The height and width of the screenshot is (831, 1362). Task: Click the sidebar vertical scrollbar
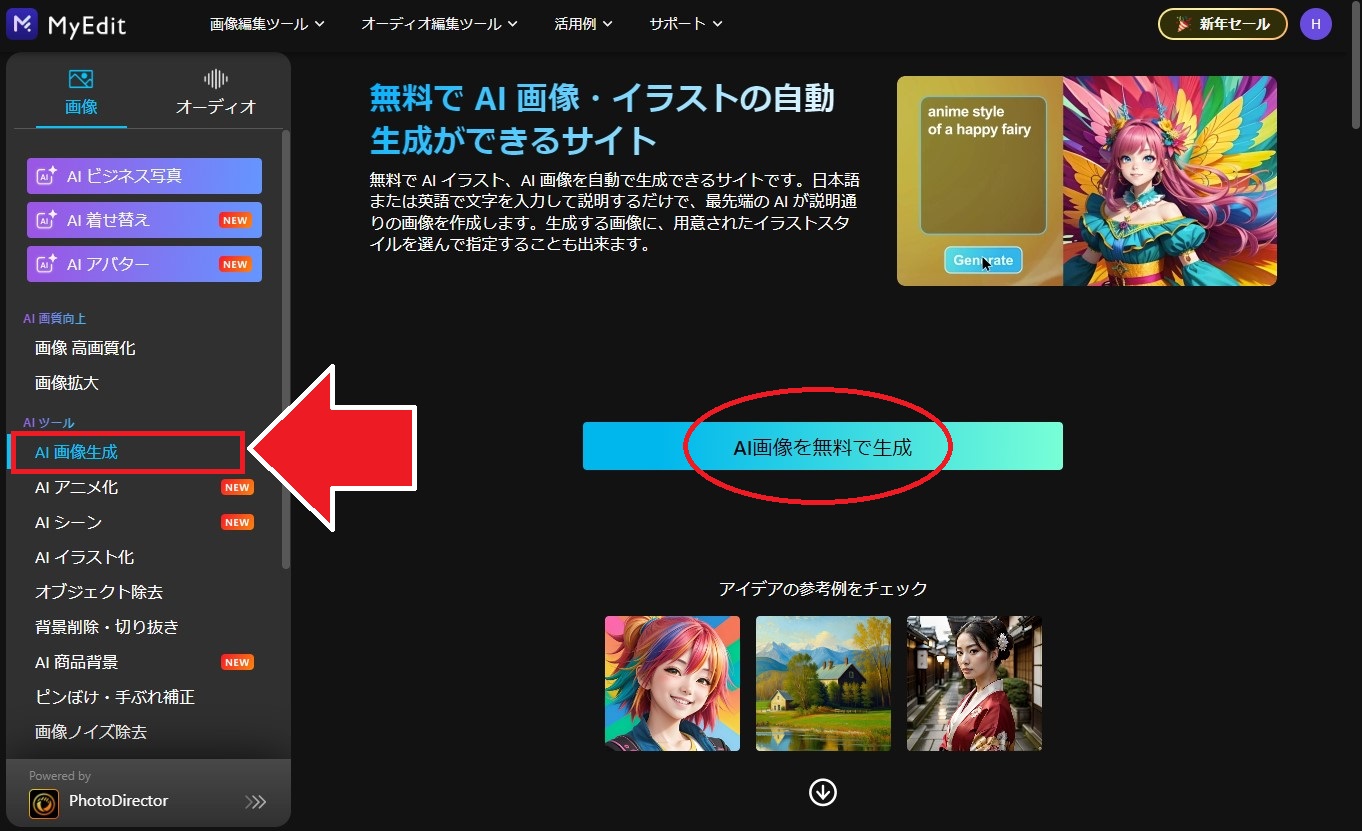point(286,350)
